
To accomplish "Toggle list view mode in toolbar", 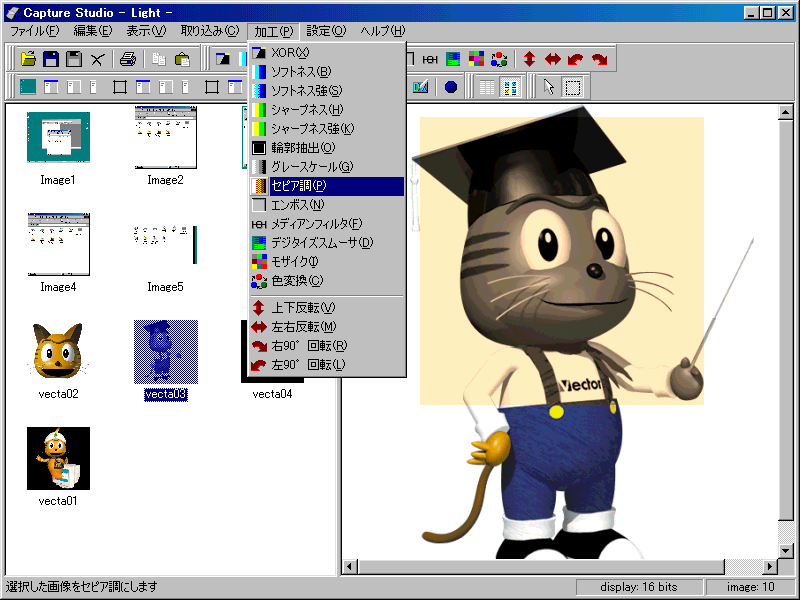I will tap(487, 87).
